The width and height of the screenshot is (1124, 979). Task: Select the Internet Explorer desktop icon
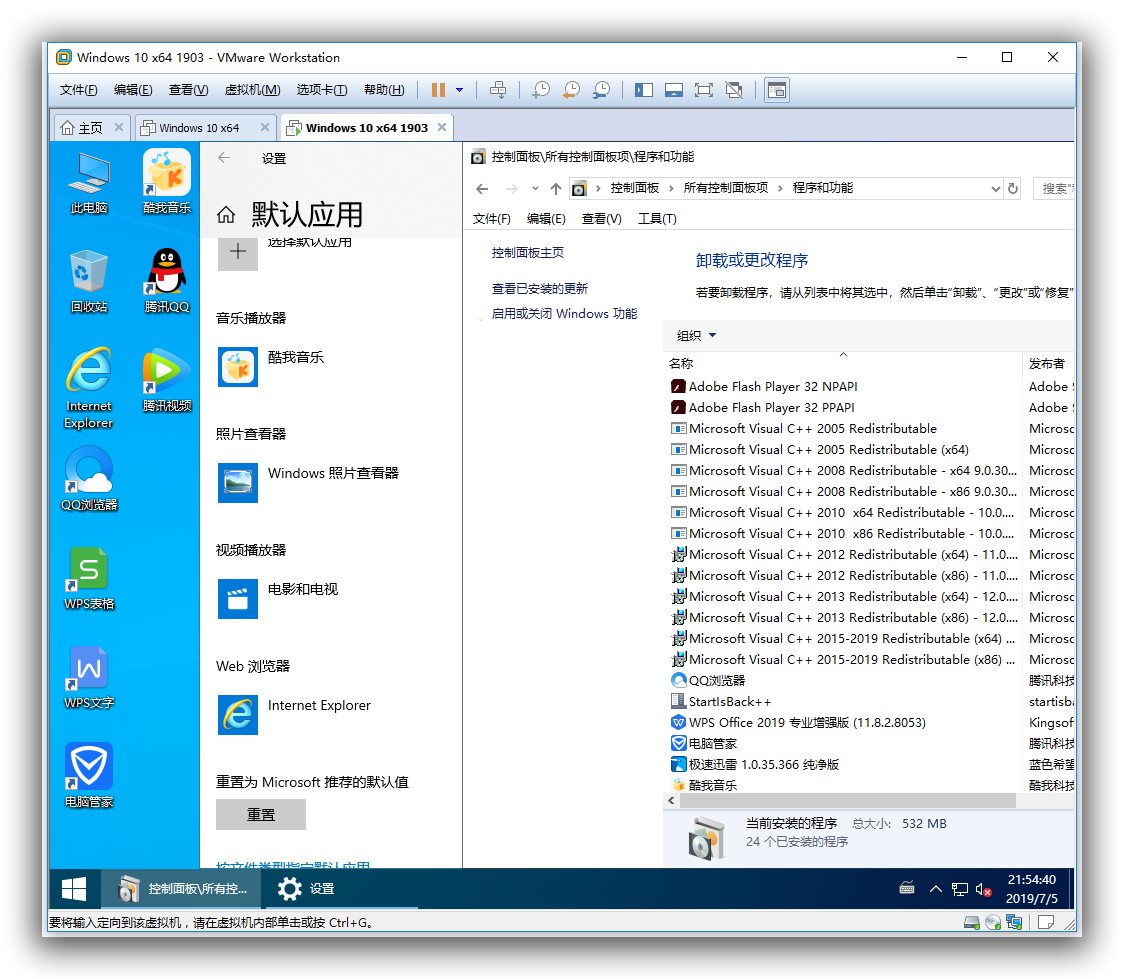coord(89,388)
